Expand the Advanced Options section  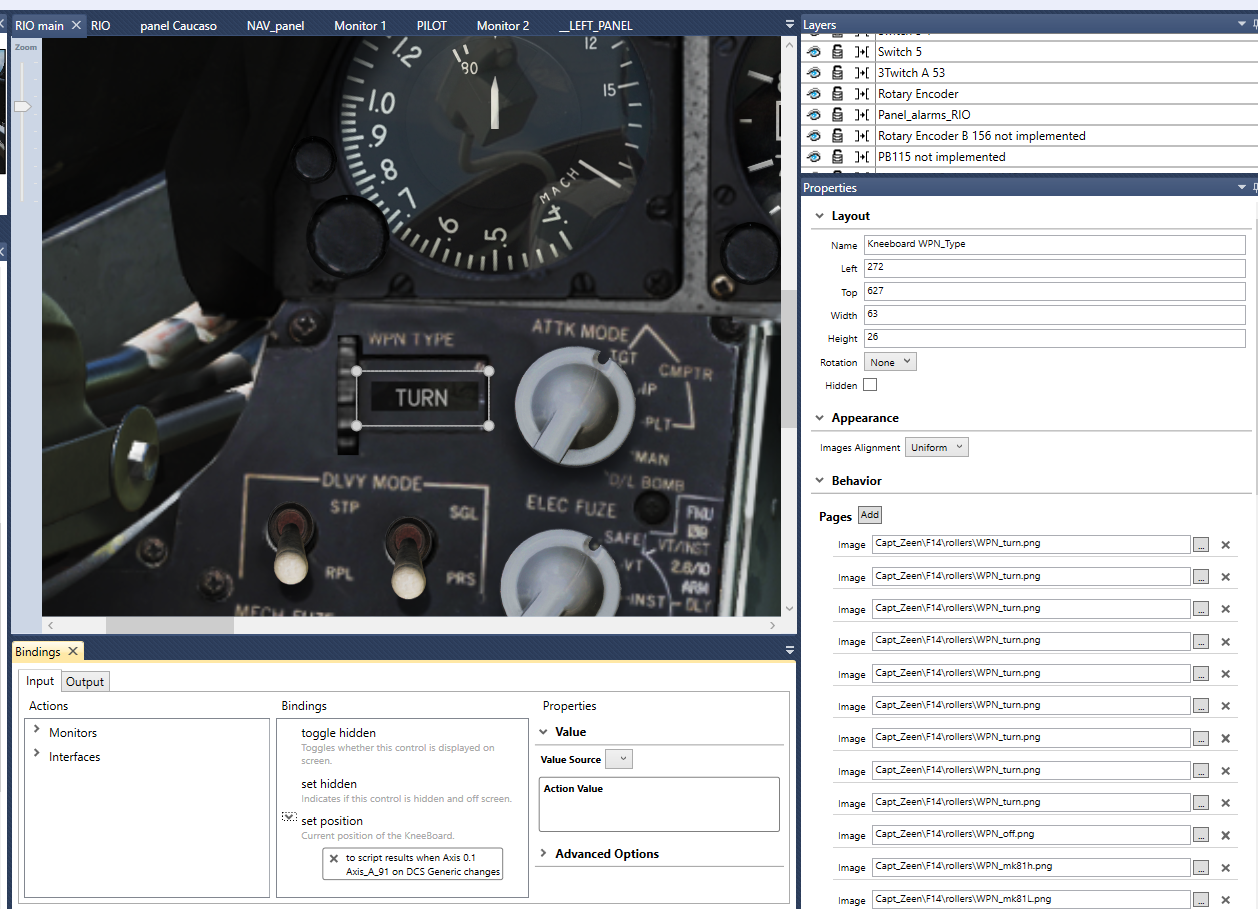pyautogui.click(x=544, y=854)
